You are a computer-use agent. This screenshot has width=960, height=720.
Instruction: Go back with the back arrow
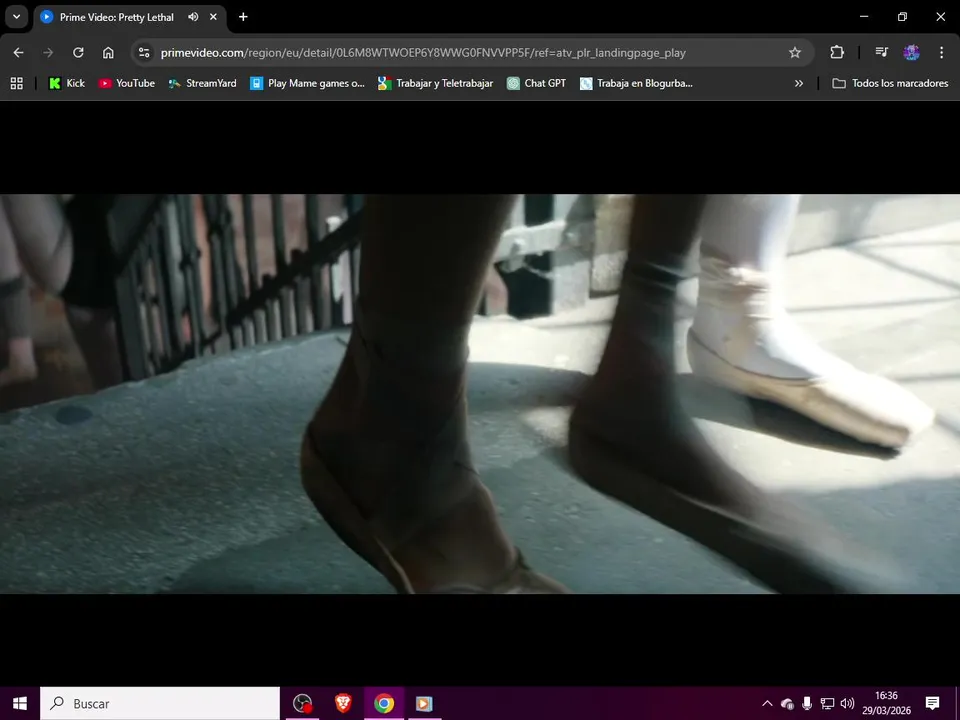pos(18,53)
